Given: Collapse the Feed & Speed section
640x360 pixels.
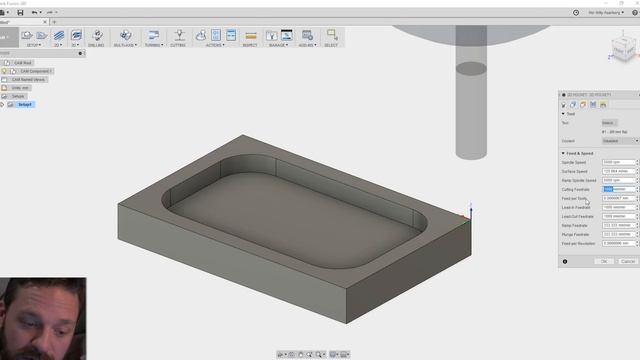Looking at the screenshot, I should click(x=563, y=153).
